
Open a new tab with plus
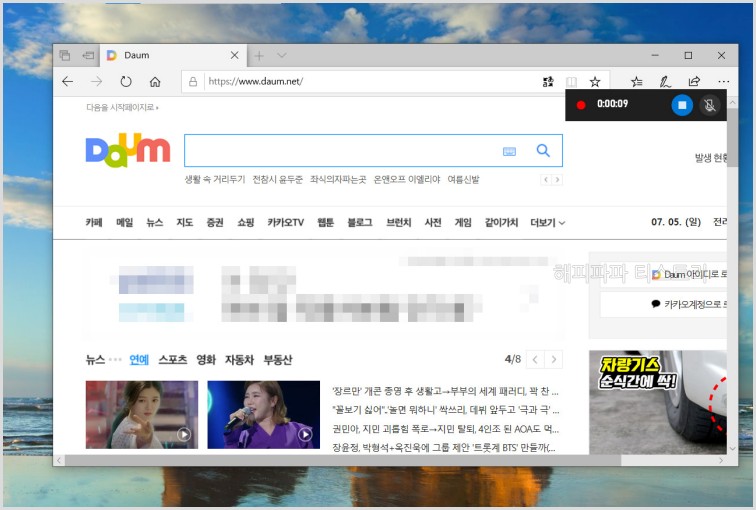[x=259, y=56]
